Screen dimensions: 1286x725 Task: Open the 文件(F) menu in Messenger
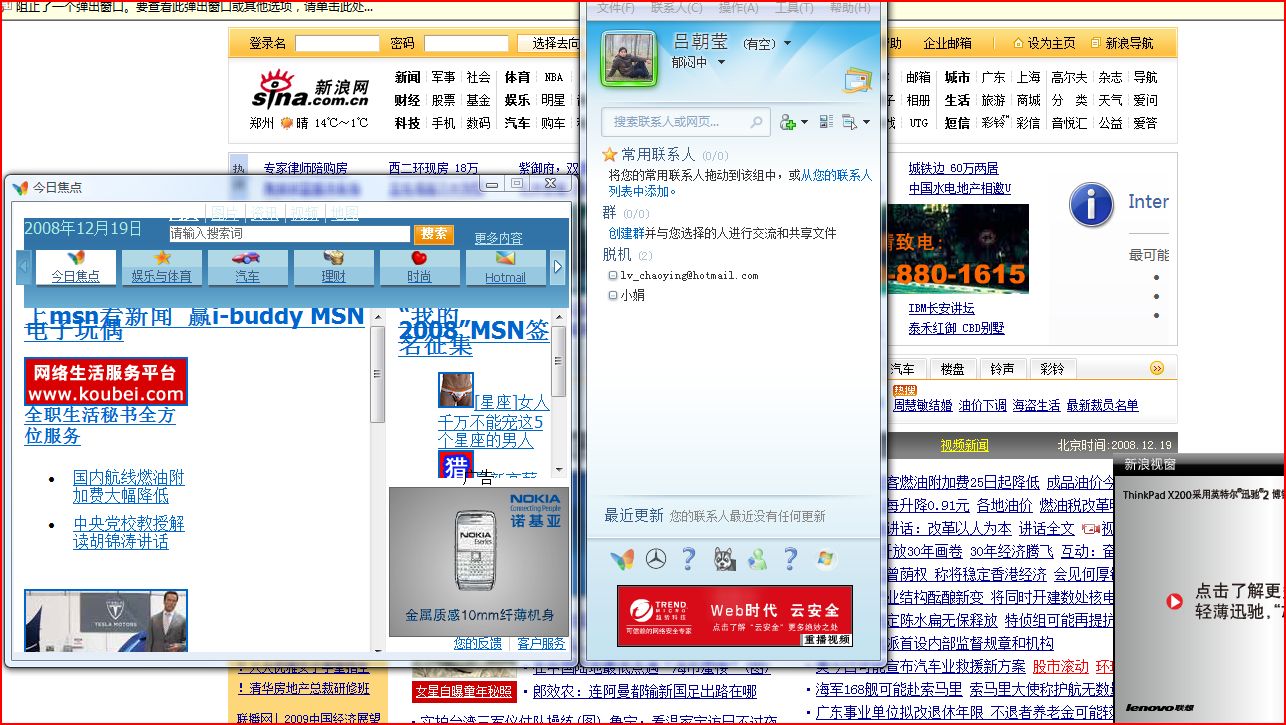click(x=616, y=8)
